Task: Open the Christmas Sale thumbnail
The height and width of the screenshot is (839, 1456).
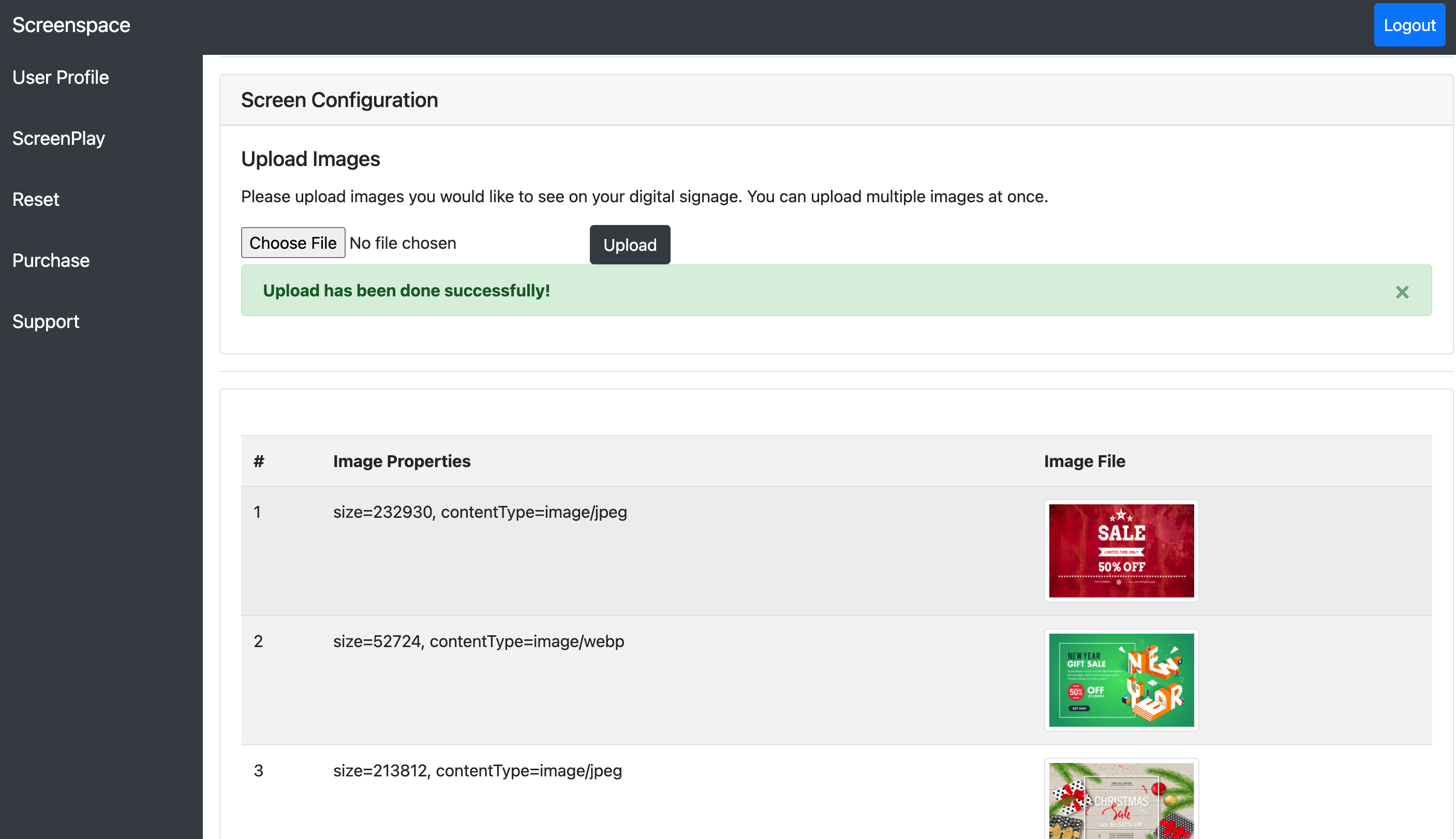Action: 1121,801
